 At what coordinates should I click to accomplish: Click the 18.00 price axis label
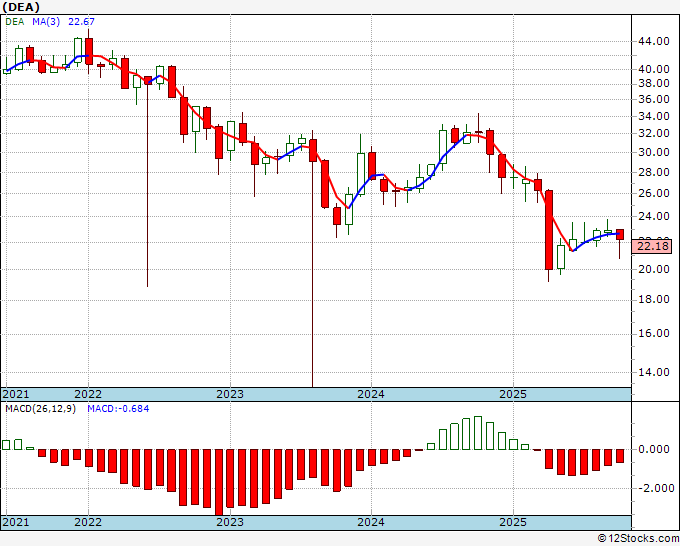654,300
